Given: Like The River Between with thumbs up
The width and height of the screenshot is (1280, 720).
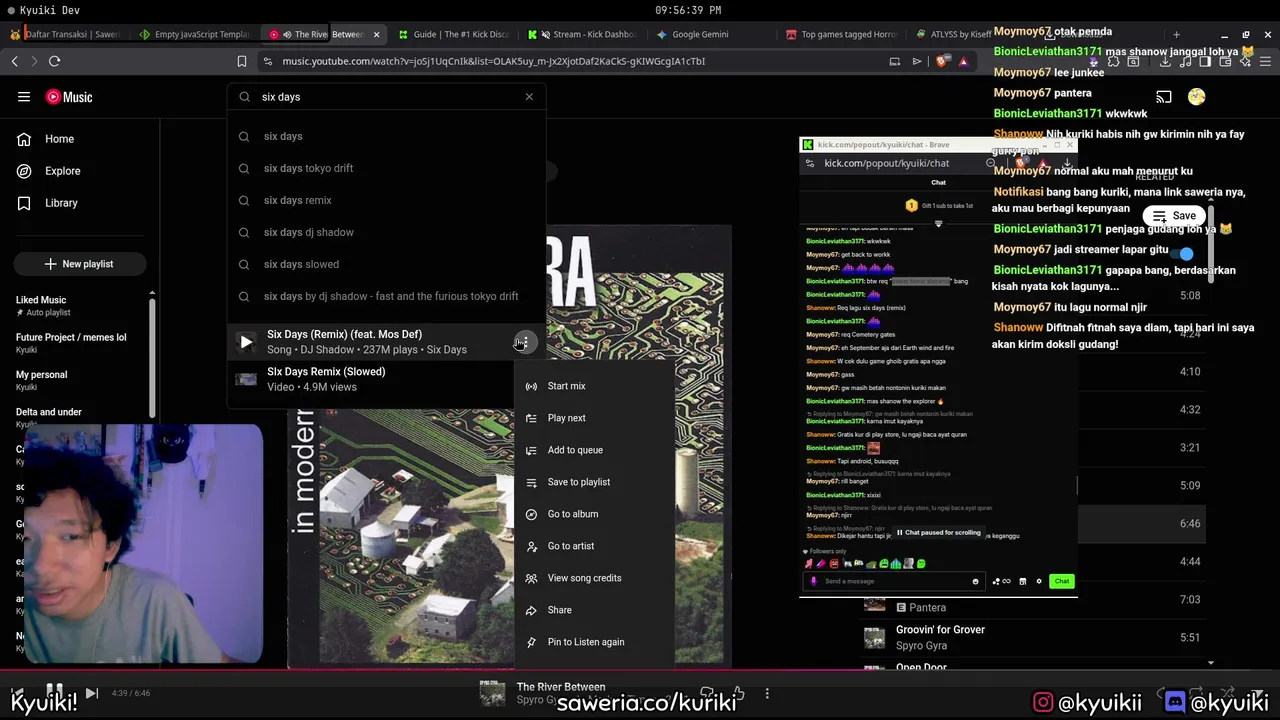Looking at the screenshot, I should (738, 693).
